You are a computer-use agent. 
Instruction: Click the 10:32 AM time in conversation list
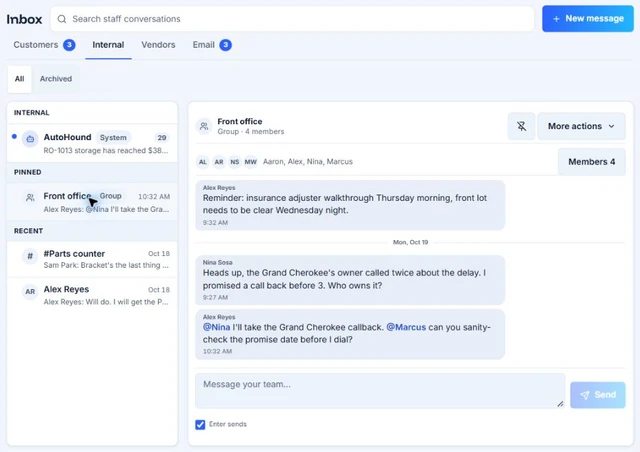click(x=154, y=196)
